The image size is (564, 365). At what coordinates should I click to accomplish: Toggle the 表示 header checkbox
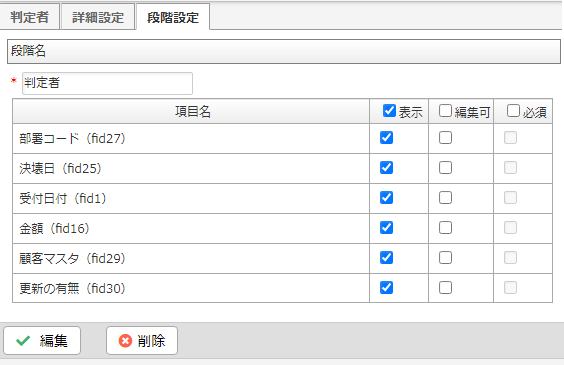click(390, 111)
